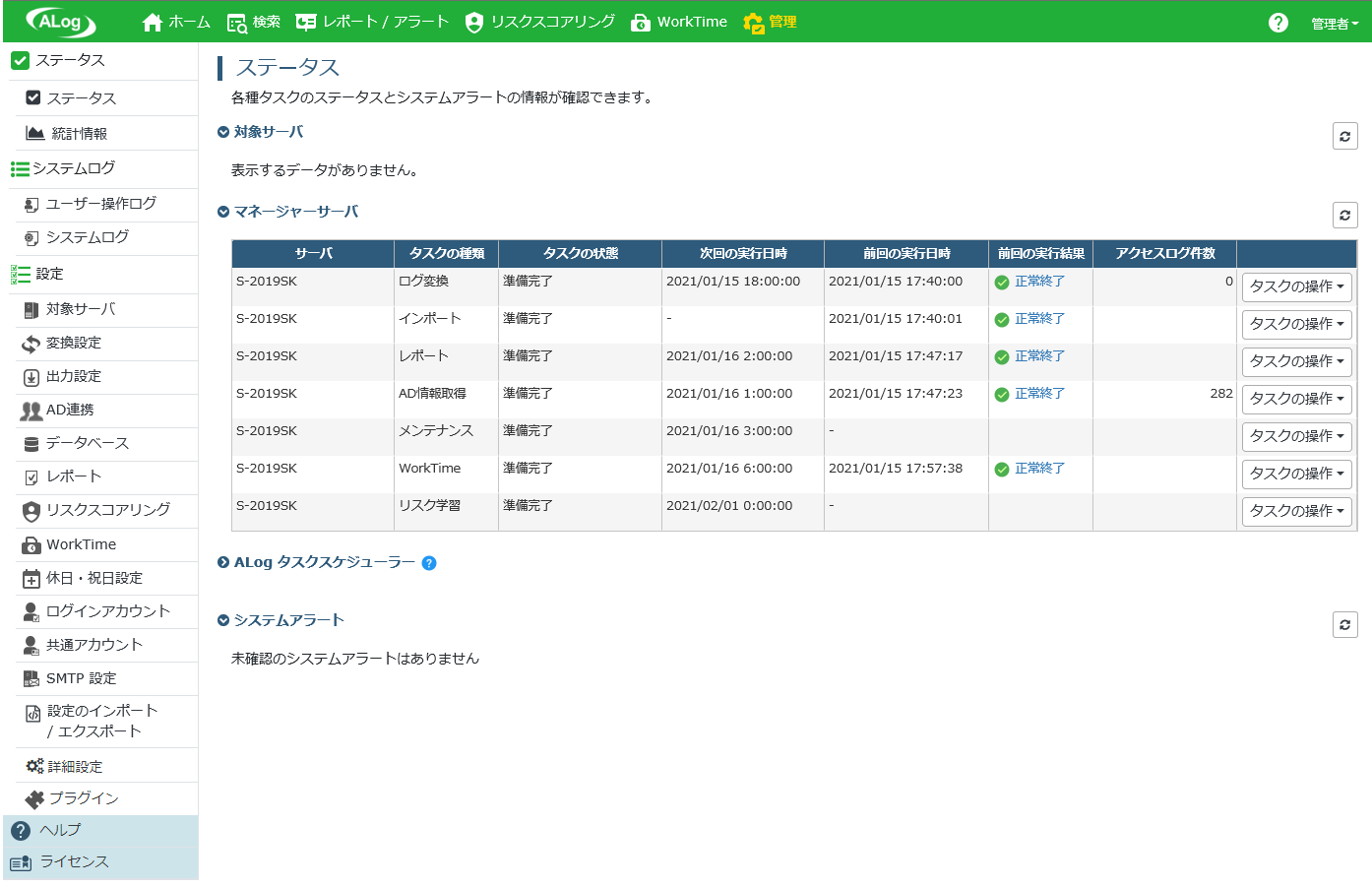Click the 休日・祝日設定 calendar icon
This screenshot has height=888, width=1372.
coord(31,579)
